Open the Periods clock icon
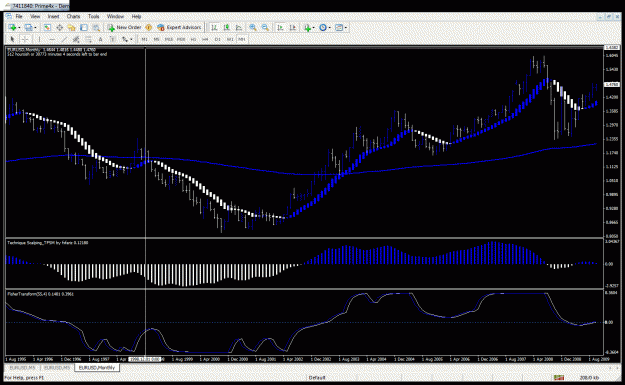This screenshot has height=385, width=625. click(x=323, y=28)
